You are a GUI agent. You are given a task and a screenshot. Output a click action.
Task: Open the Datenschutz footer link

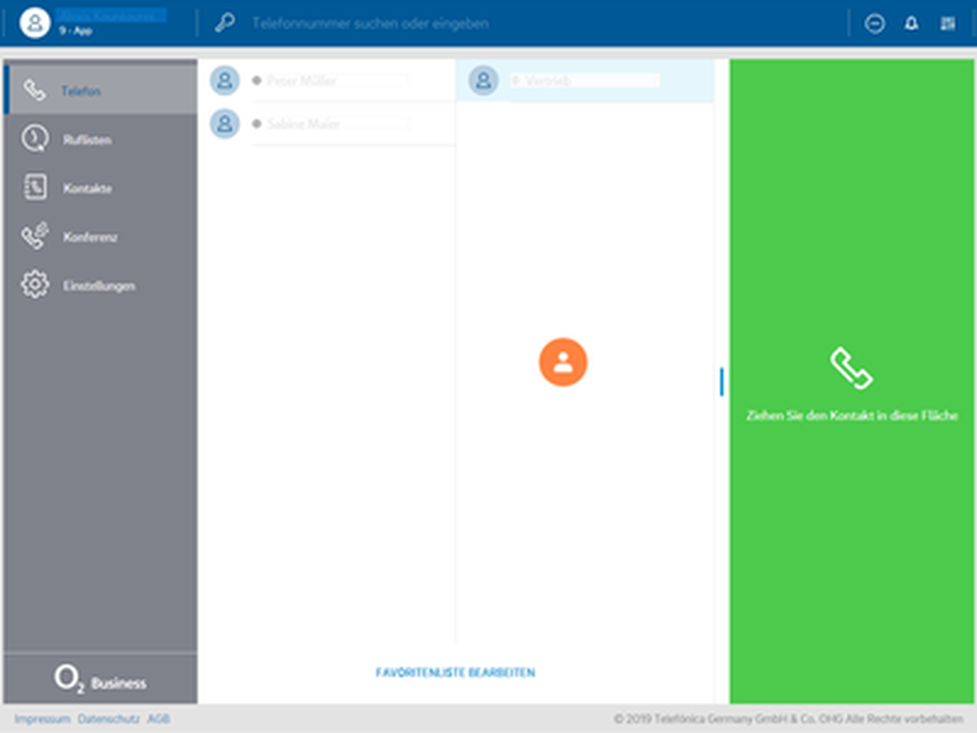point(108,719)
